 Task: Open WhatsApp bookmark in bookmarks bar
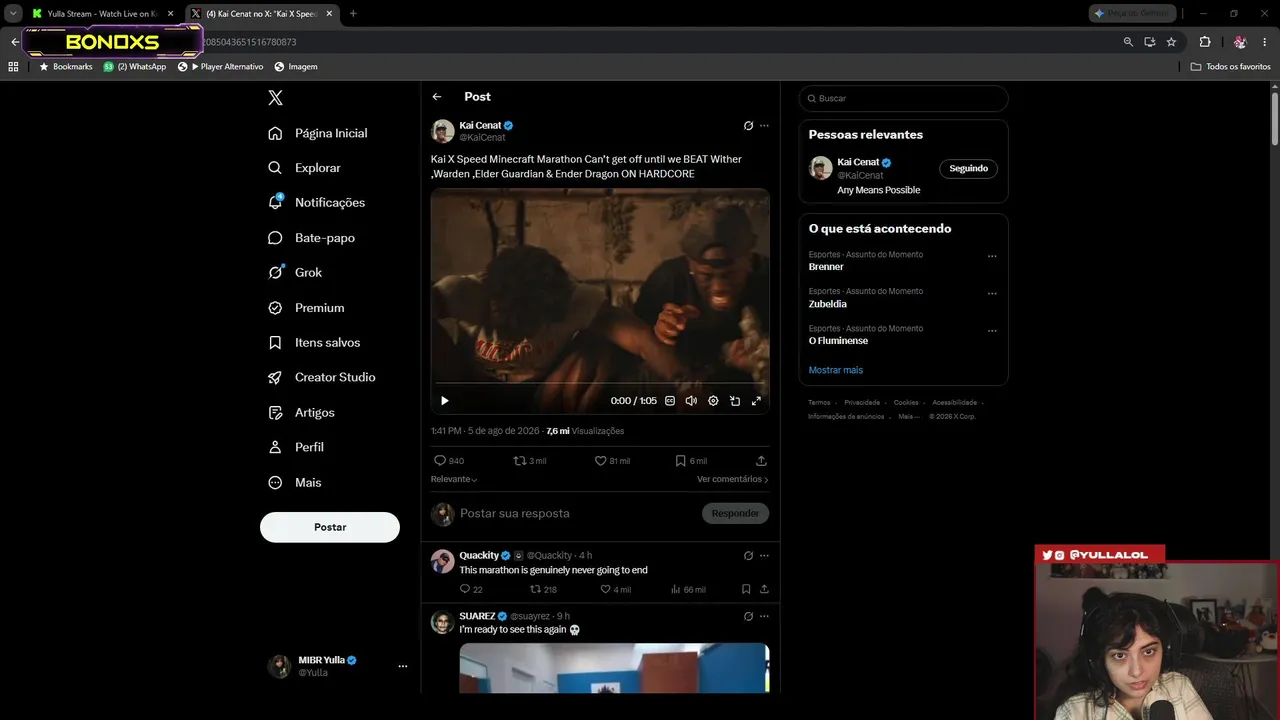pos(135,67)
